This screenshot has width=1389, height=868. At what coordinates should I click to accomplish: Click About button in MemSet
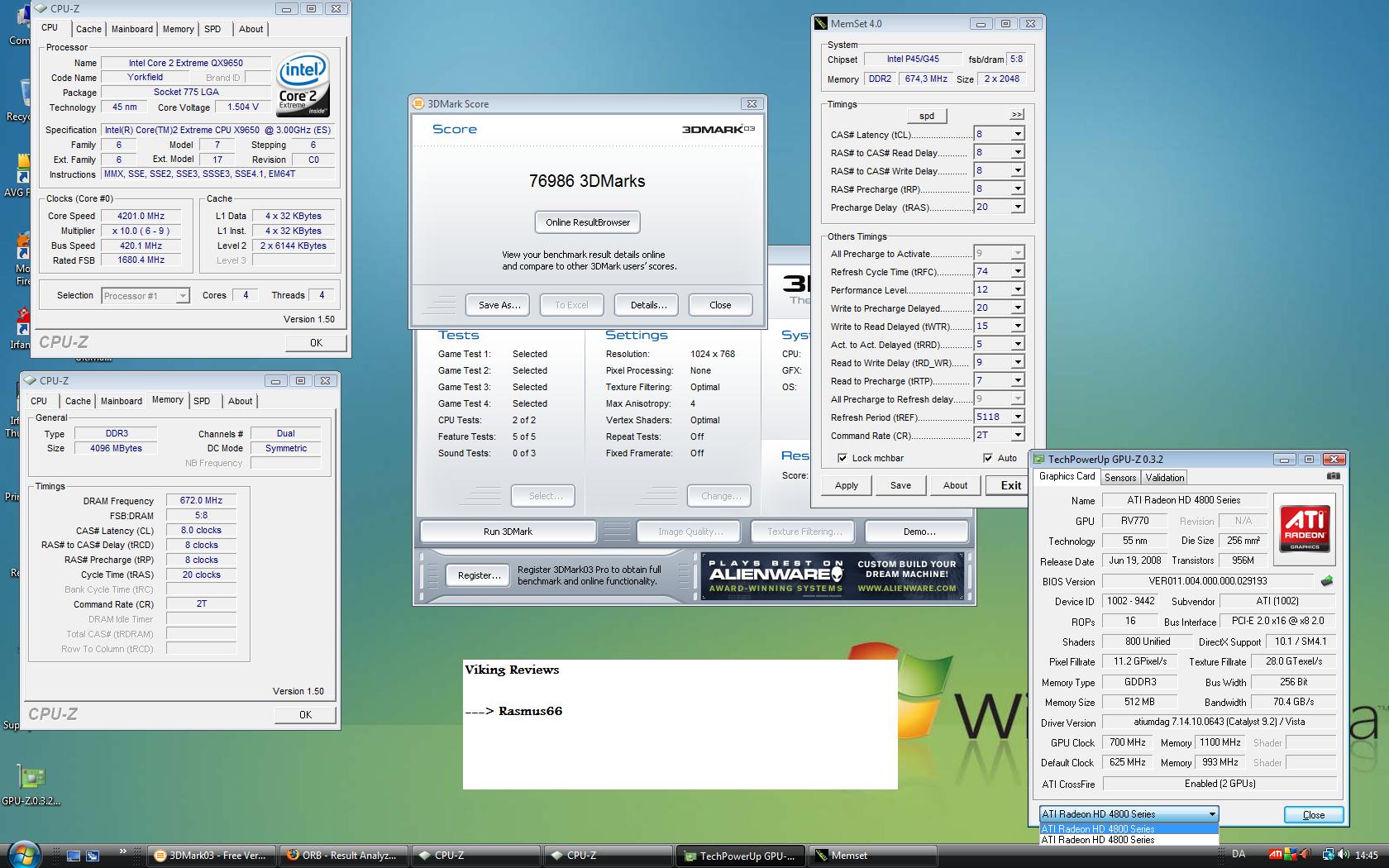click(955, 485)
